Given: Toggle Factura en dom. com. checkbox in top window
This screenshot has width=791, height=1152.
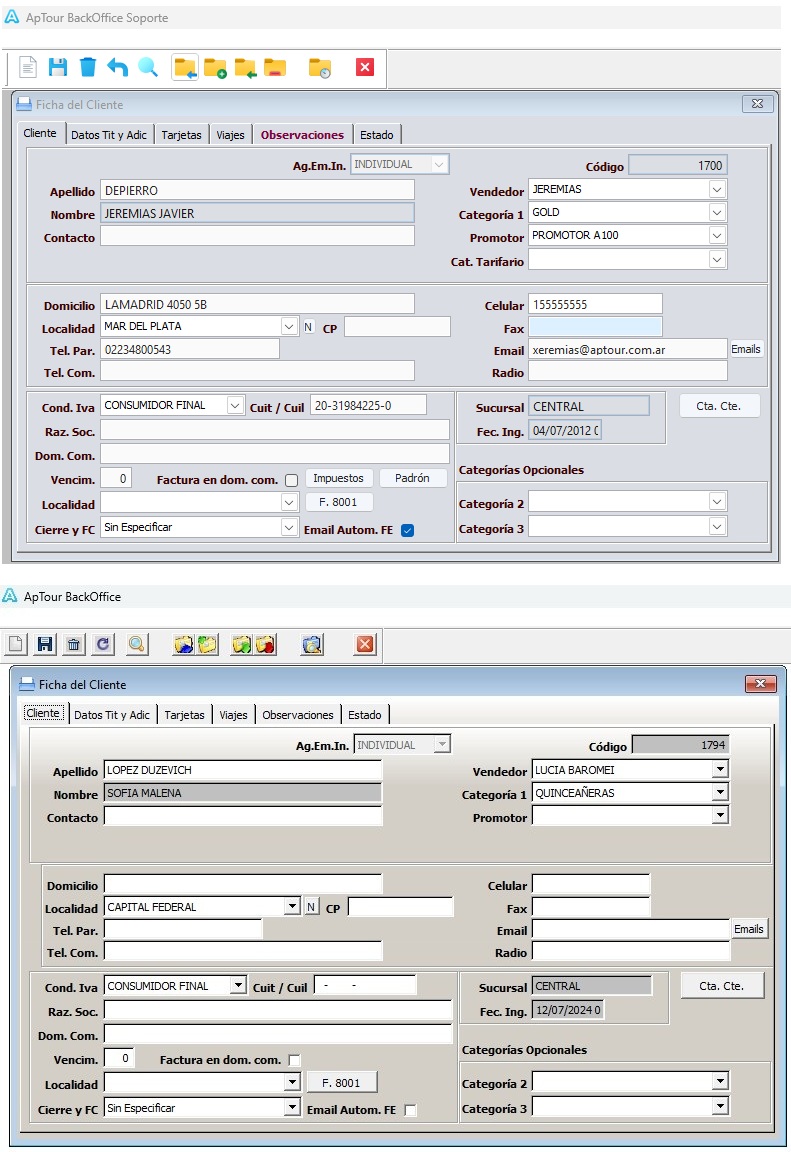Looking at the screenshot, I should tap(292, 480).
